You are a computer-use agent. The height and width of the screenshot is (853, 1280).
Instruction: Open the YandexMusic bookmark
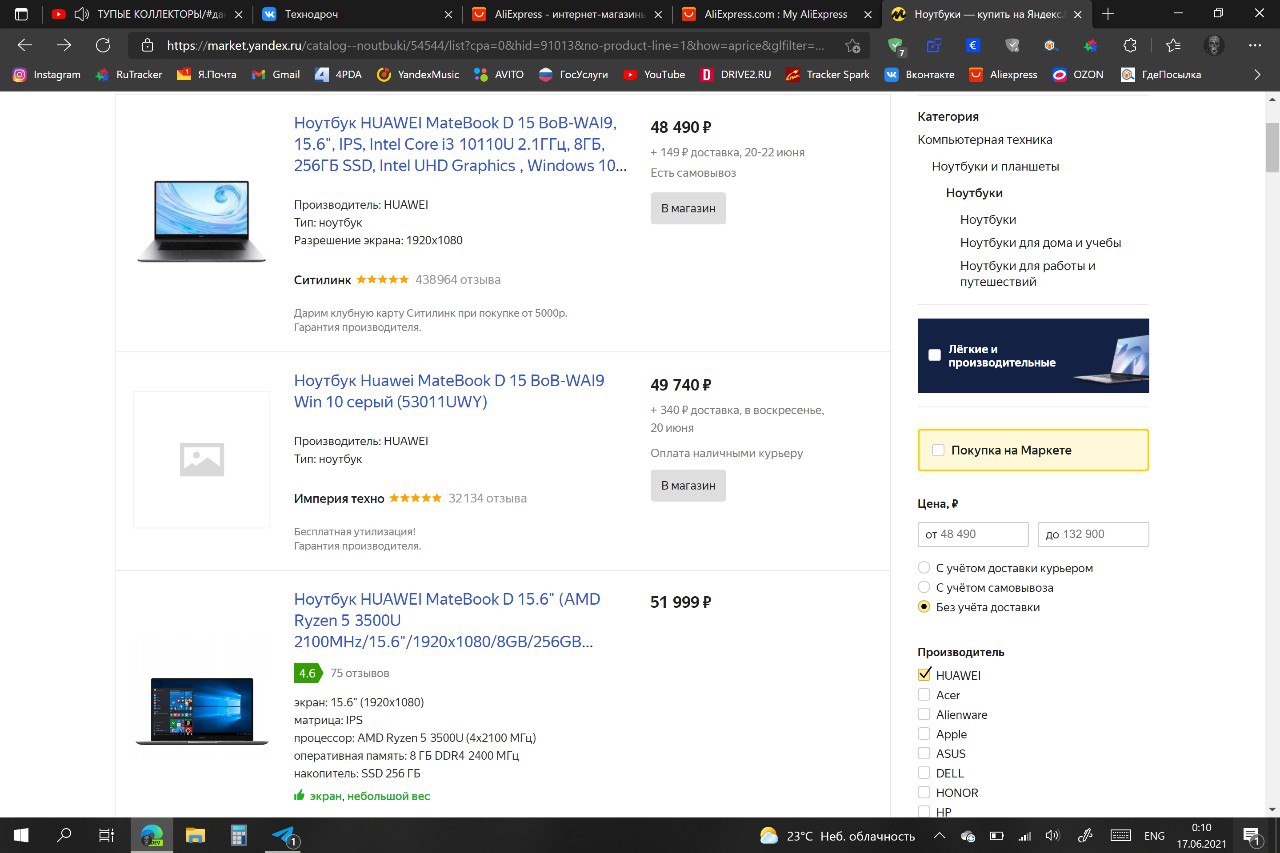[x=418, y=75]
